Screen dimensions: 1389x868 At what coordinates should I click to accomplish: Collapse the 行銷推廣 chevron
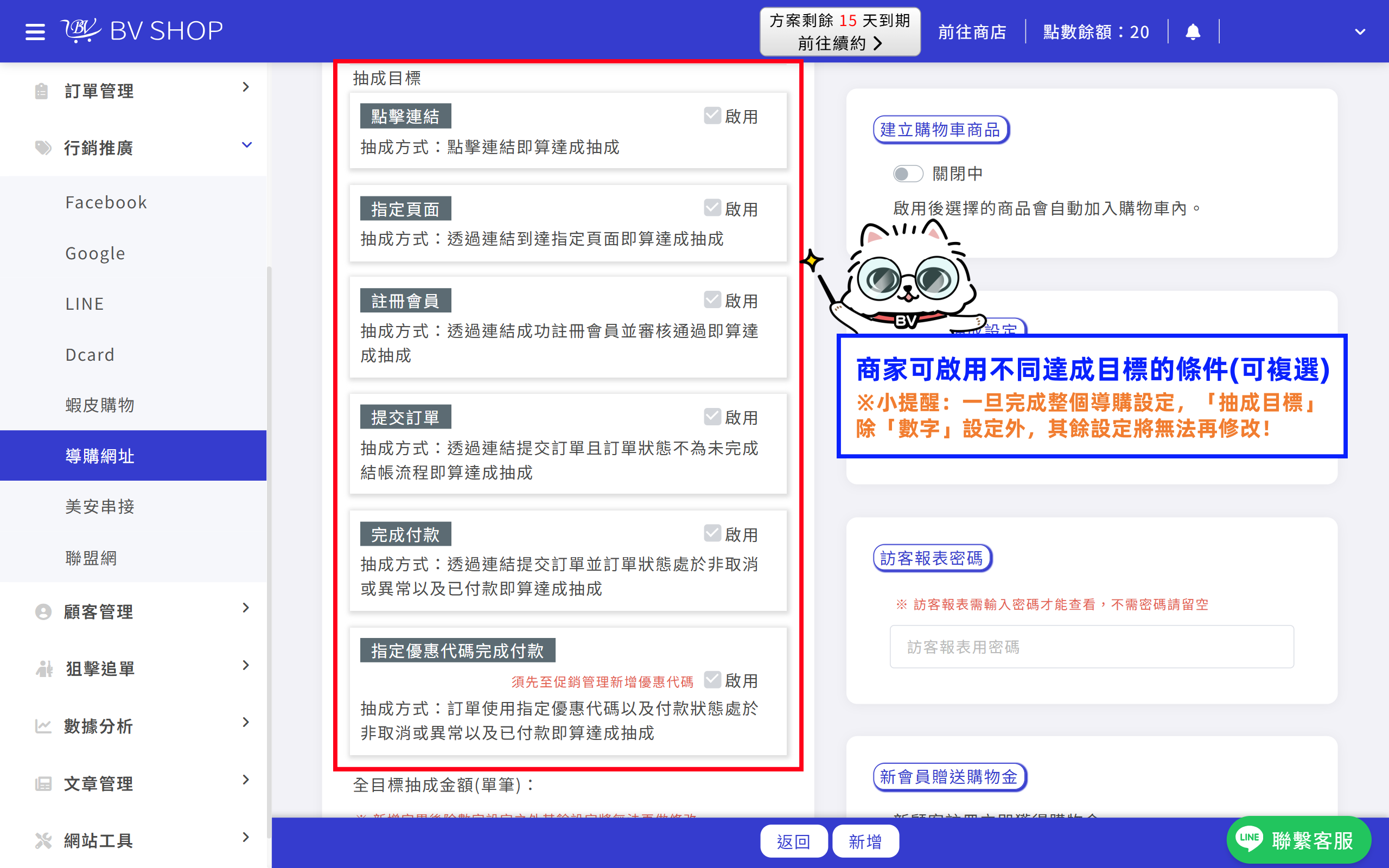click(x=247, y=145)
